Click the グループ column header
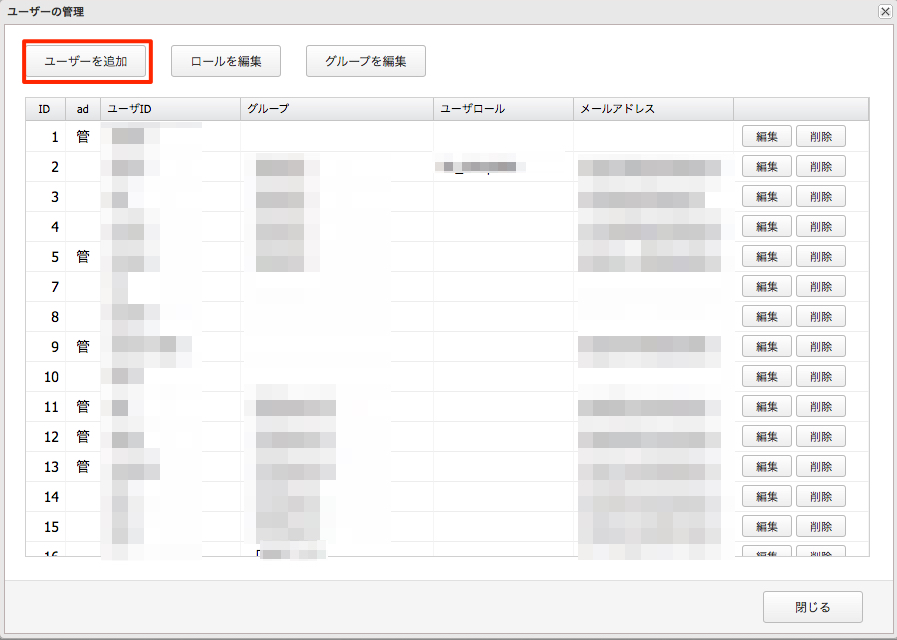Image resolution: width=897 pixels, height=640 pixels. click(x=337, y=109)
